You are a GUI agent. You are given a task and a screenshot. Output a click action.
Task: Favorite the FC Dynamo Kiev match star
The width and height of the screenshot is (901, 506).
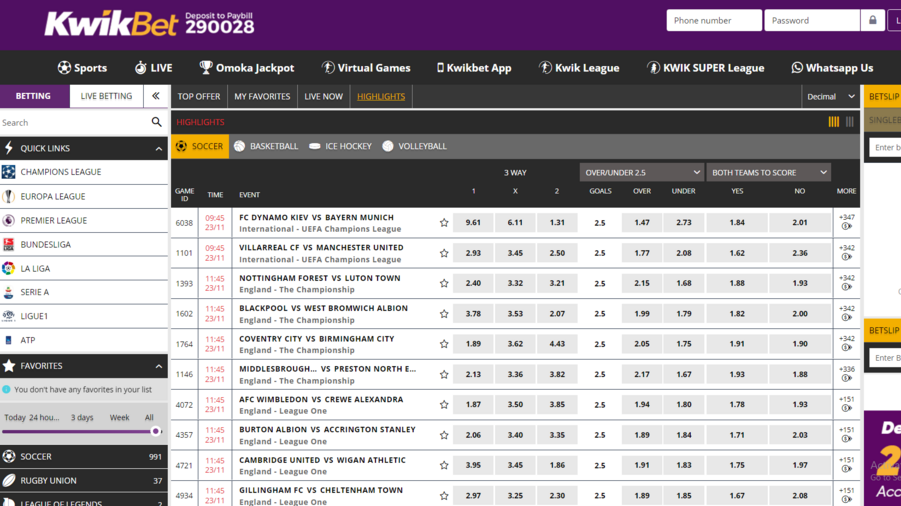(x=444, y=223)
